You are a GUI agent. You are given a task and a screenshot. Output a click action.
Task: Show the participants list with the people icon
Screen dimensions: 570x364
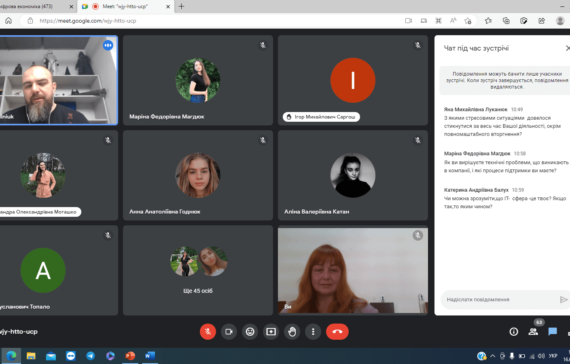tap(533, 332)
